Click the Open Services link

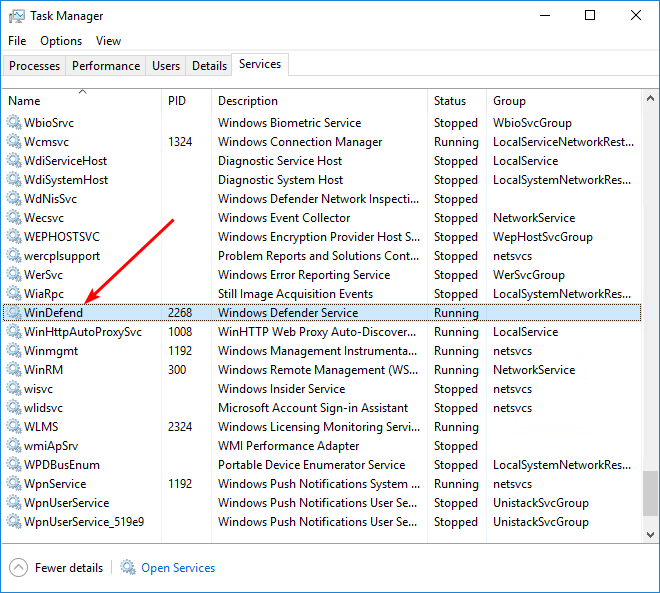click(x=178, y=568)
